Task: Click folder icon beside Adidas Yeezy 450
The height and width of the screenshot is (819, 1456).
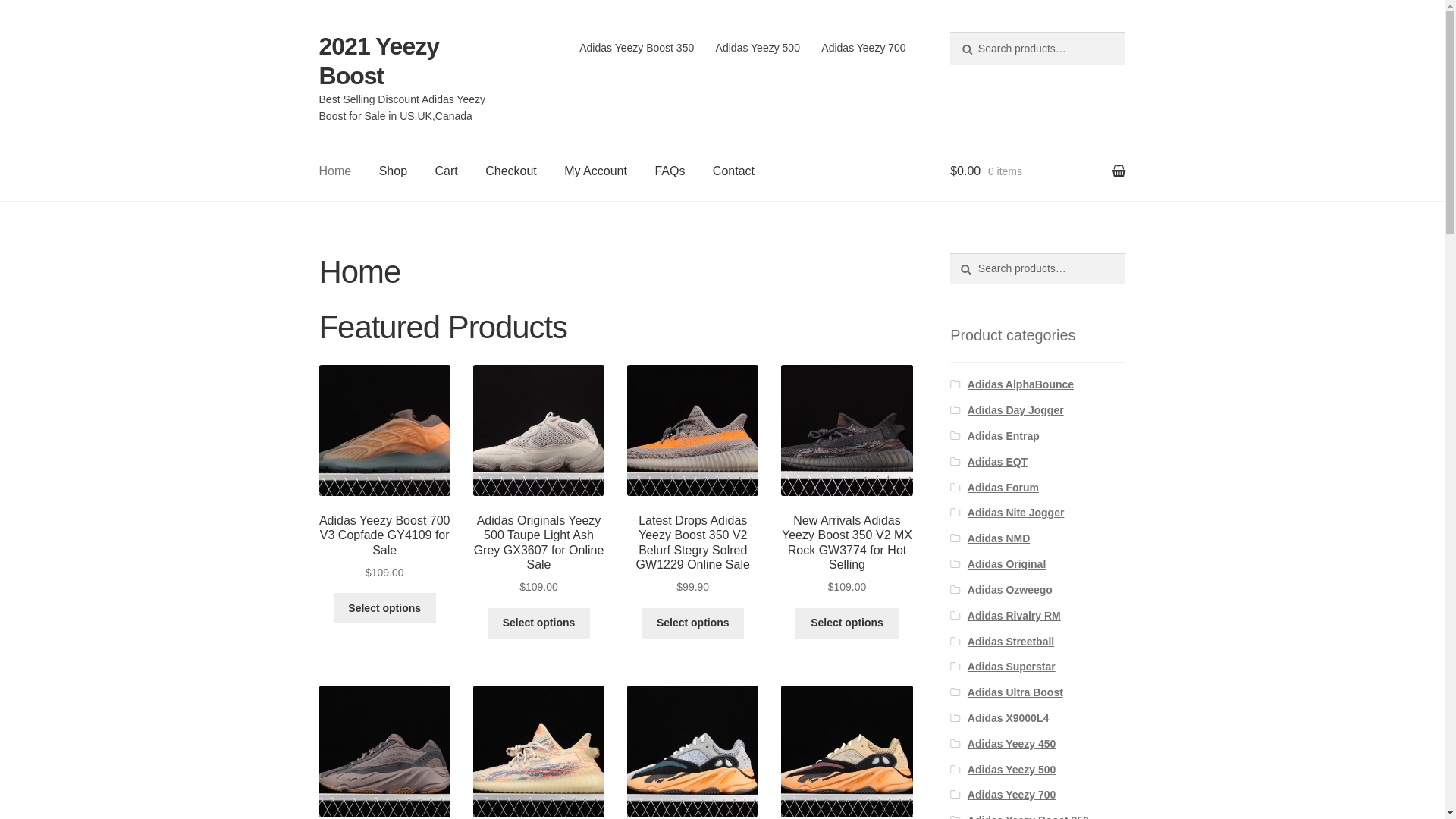Action: pyautogui.click(x=956, y=744)
